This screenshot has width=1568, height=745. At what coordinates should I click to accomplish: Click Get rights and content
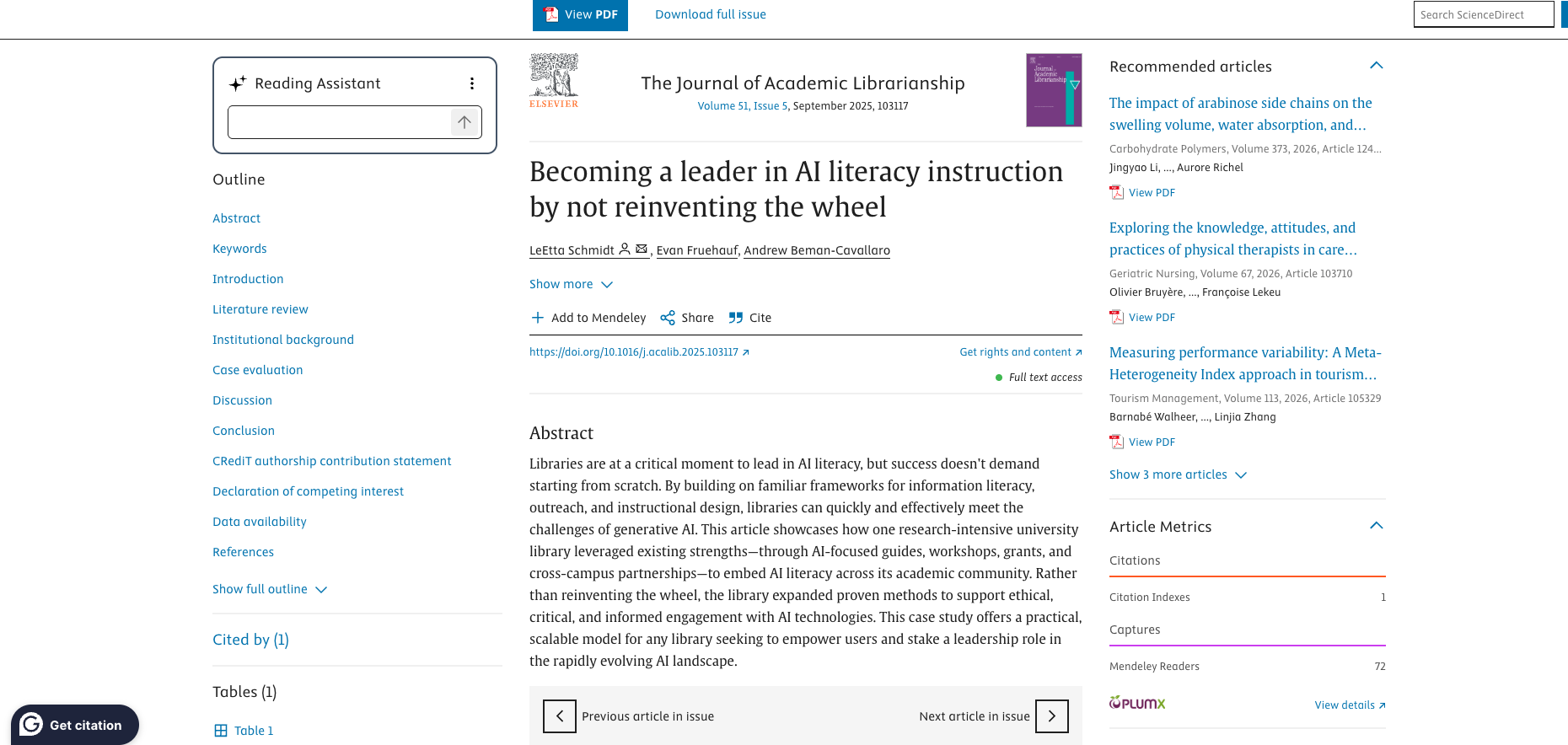point(1021,352)
